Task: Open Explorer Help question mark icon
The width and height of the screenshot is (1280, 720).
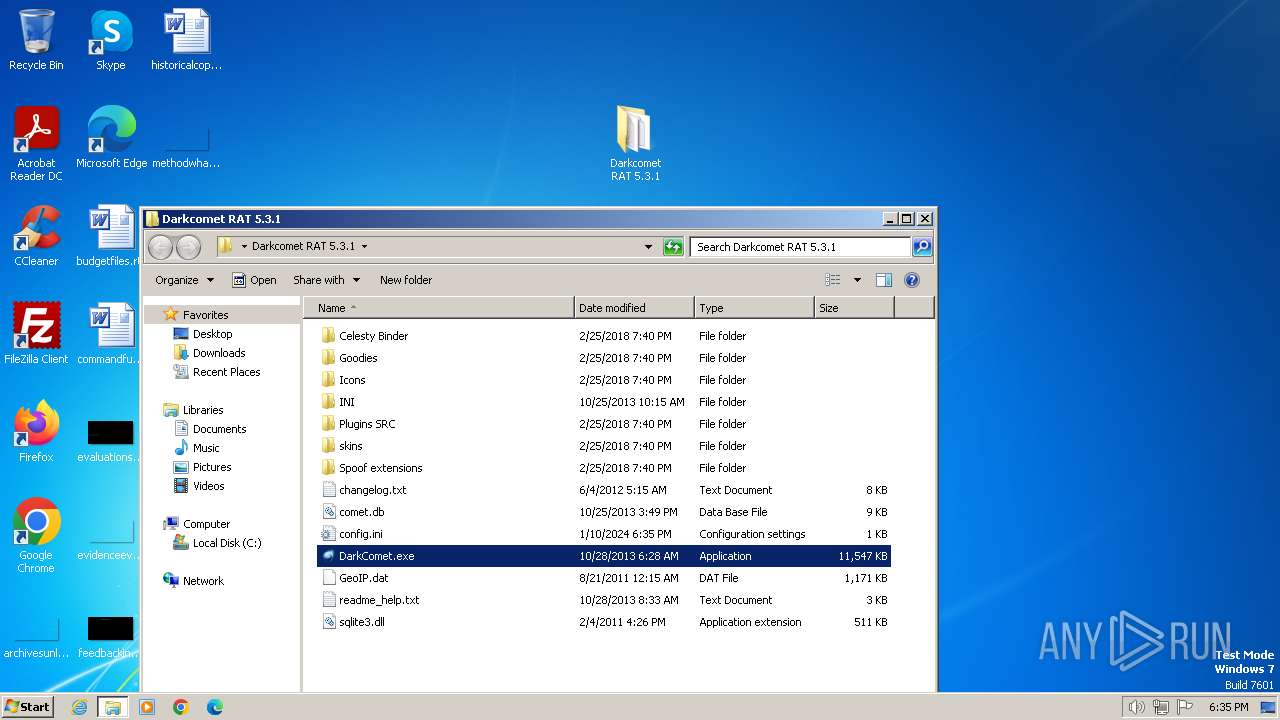Action: pyautogui.click(x=912, y=280)
